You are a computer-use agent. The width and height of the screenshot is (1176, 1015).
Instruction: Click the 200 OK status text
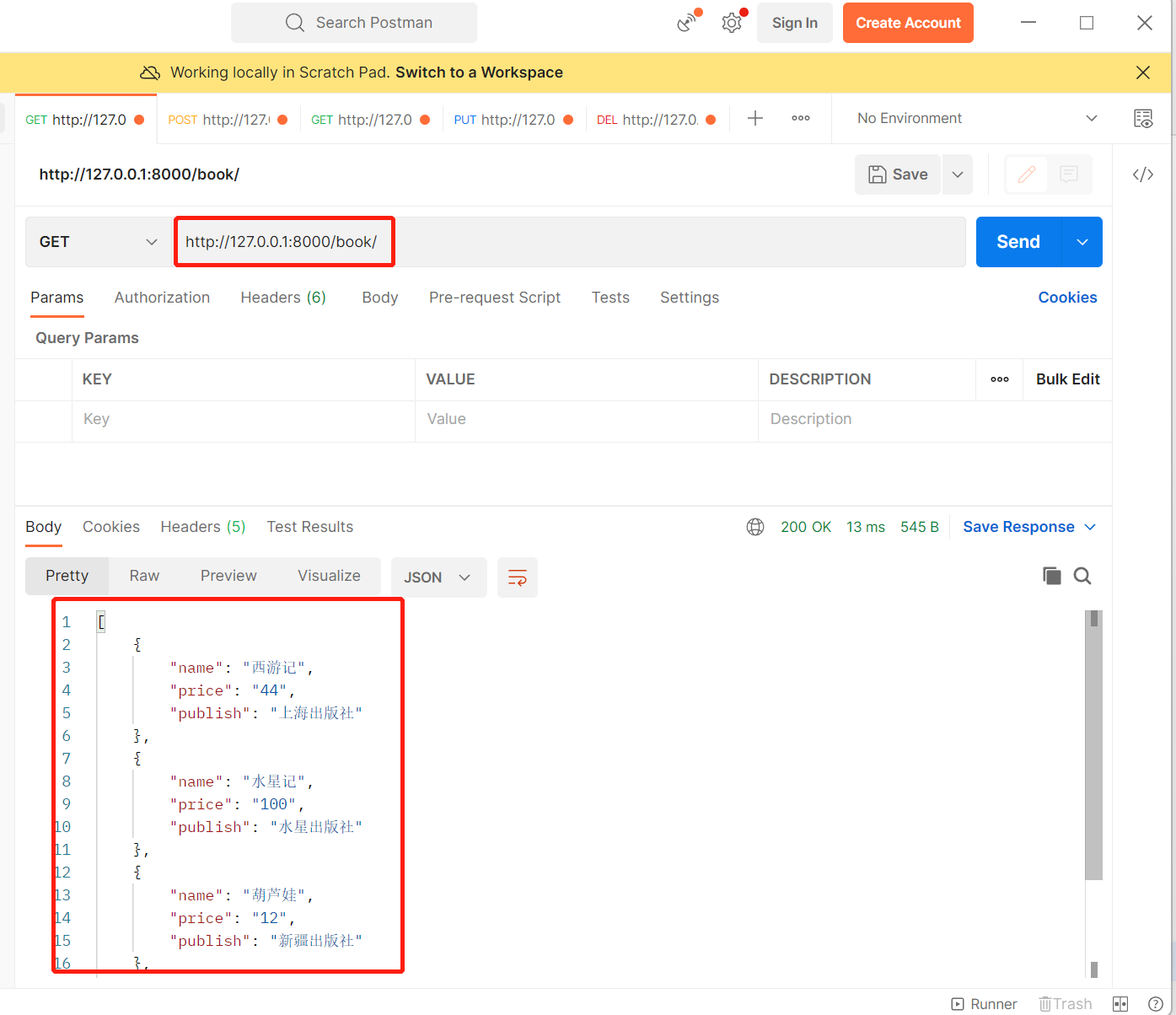point(806,527)
